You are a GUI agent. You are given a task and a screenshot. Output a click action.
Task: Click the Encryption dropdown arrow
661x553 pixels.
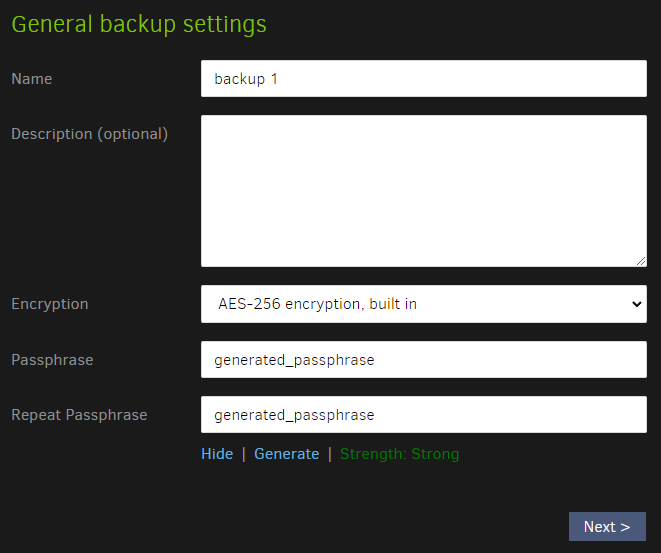pyautogui.click(x=637, y=304)
